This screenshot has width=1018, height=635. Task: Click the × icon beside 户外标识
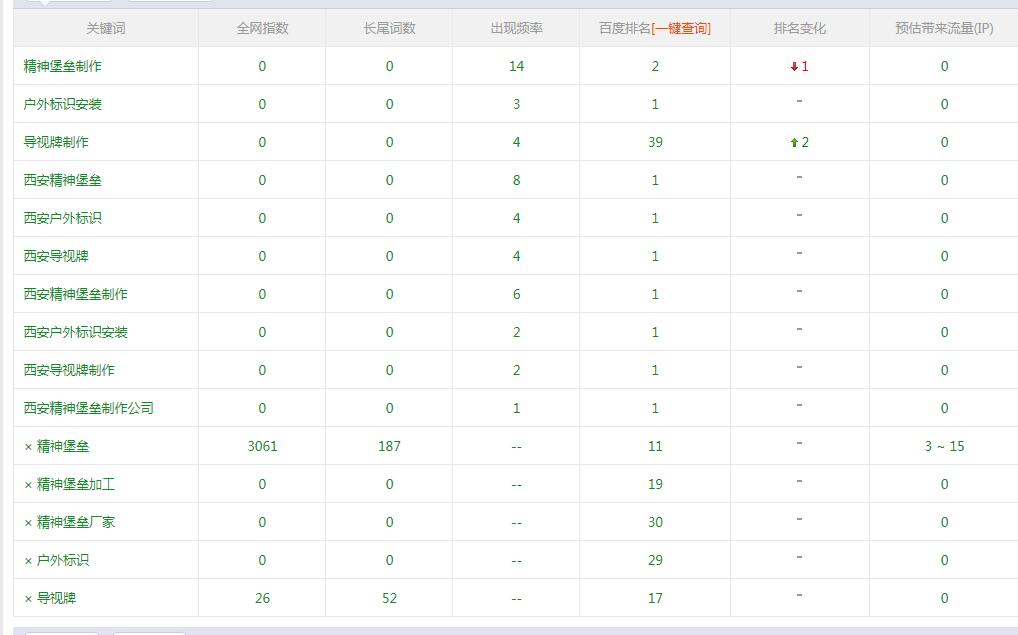pos(28,561)
